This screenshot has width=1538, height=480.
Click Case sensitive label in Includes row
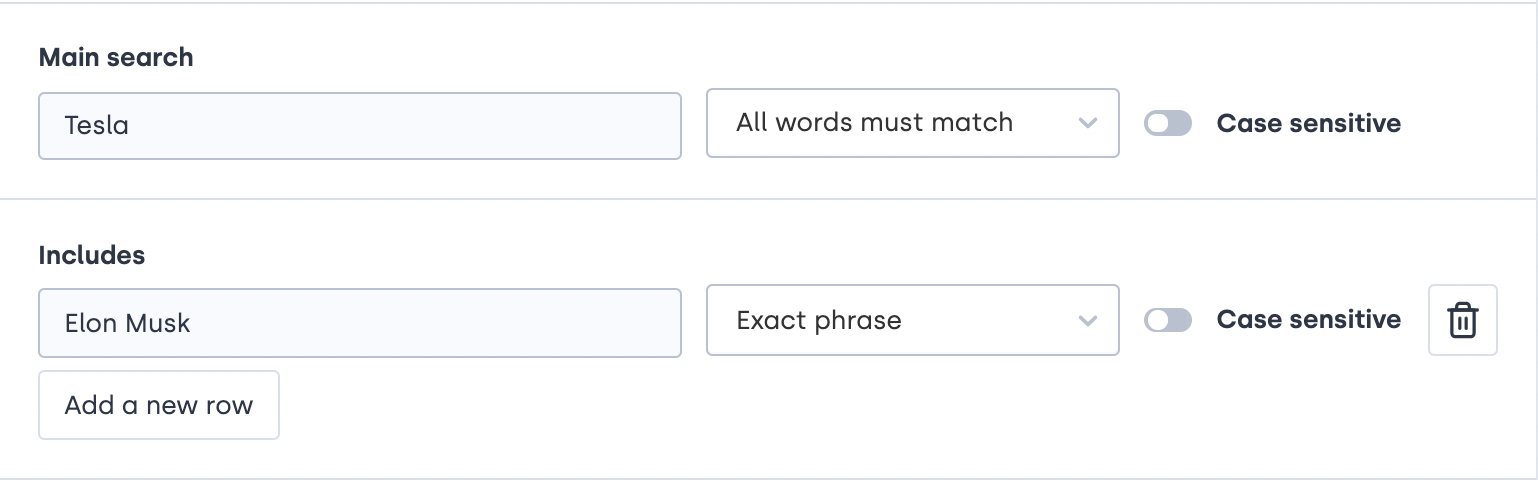tap(1308, 320)
